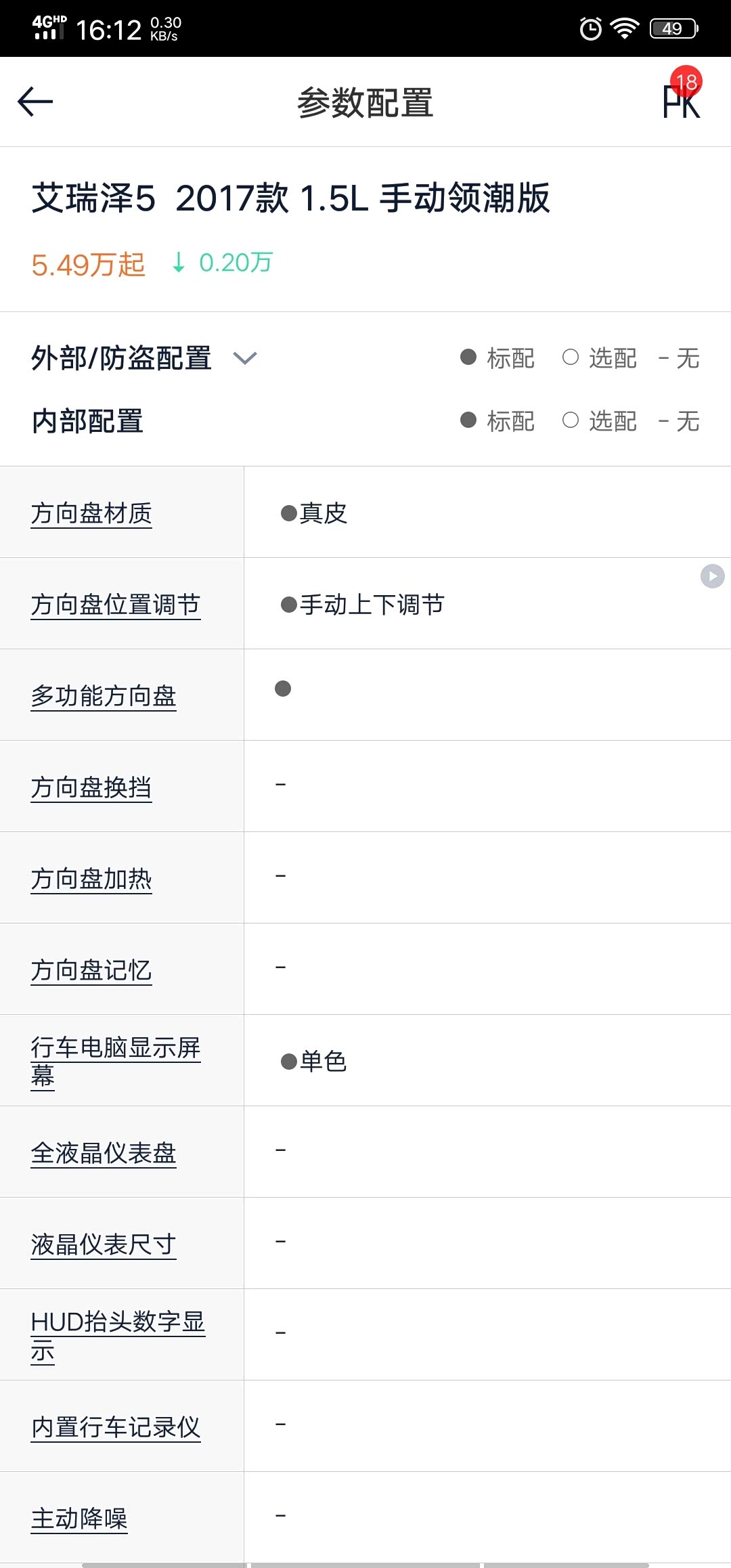Tap the back arrow icon
The image size is (731, 1568).
point(35,102)
